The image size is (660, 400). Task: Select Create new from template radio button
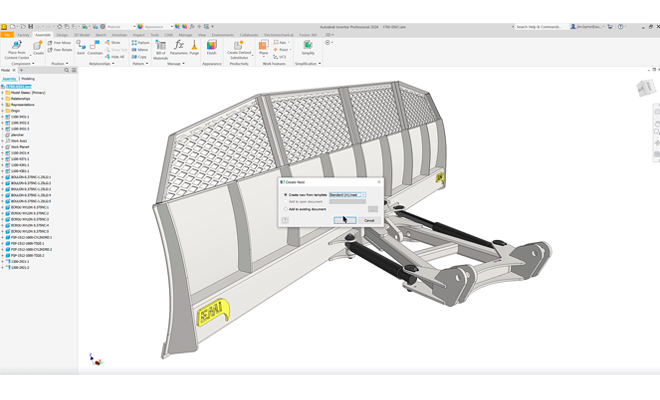pyautogui.click(x=286, y=195)
